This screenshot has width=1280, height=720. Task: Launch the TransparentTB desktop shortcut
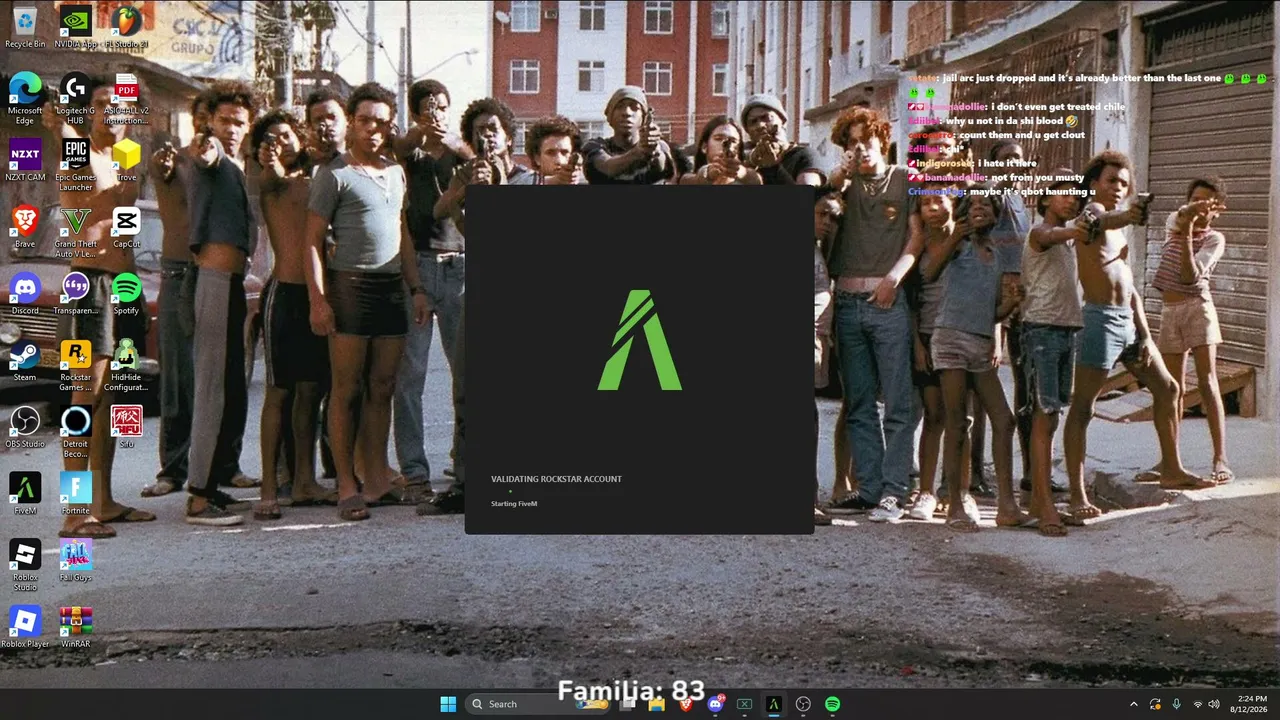[75, 294]
